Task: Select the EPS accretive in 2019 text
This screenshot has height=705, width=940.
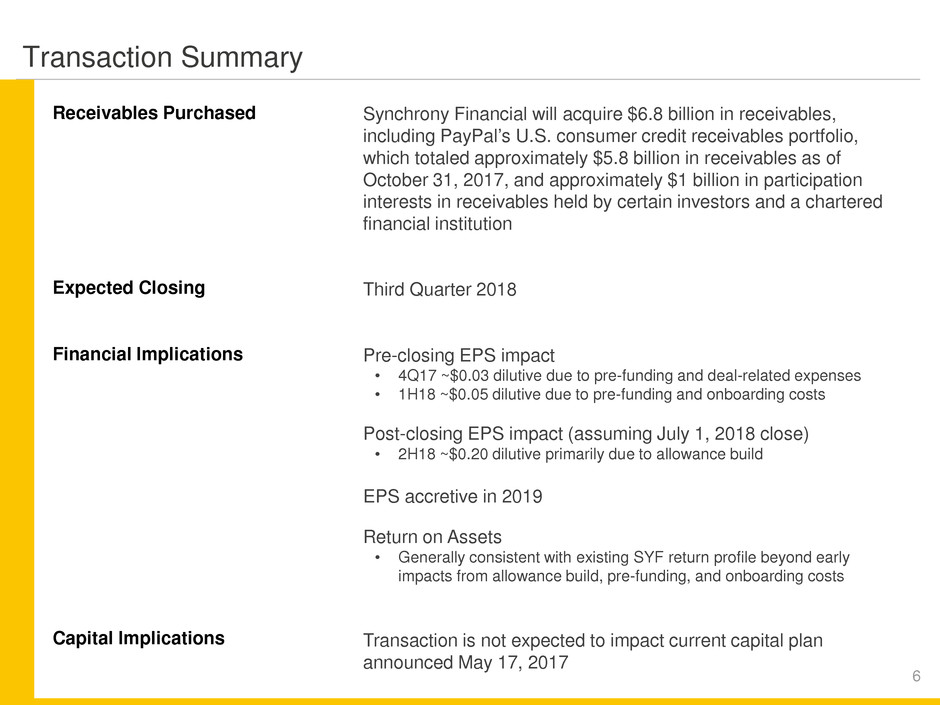Action: [452, 497]
